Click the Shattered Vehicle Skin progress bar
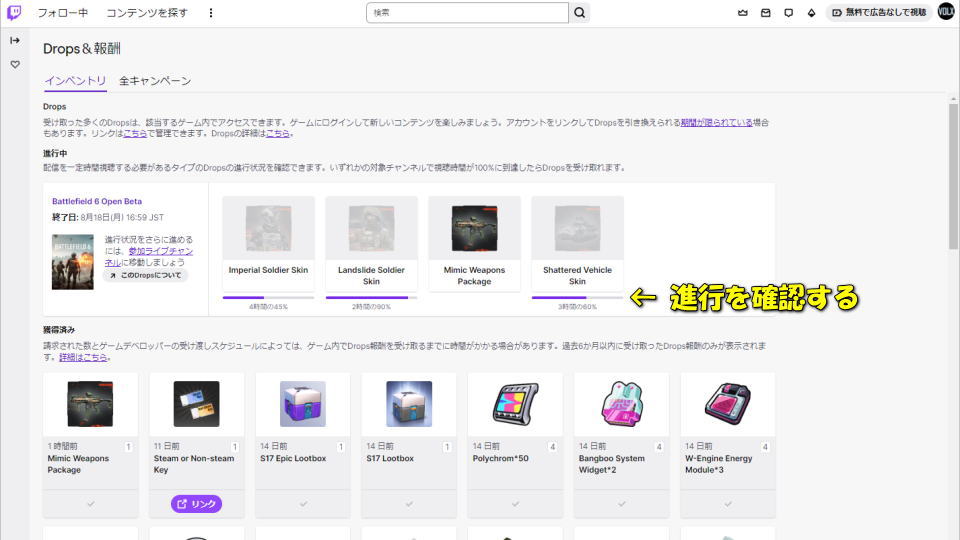The image size is (960, 540). coord(577,298)
